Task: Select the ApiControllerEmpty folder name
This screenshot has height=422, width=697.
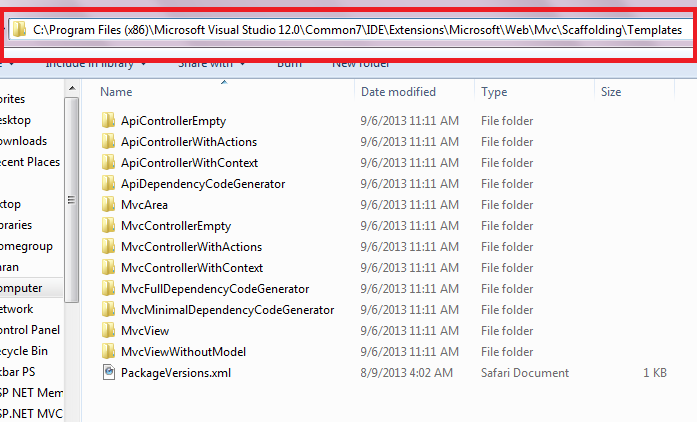Action: tap(173, 121)
